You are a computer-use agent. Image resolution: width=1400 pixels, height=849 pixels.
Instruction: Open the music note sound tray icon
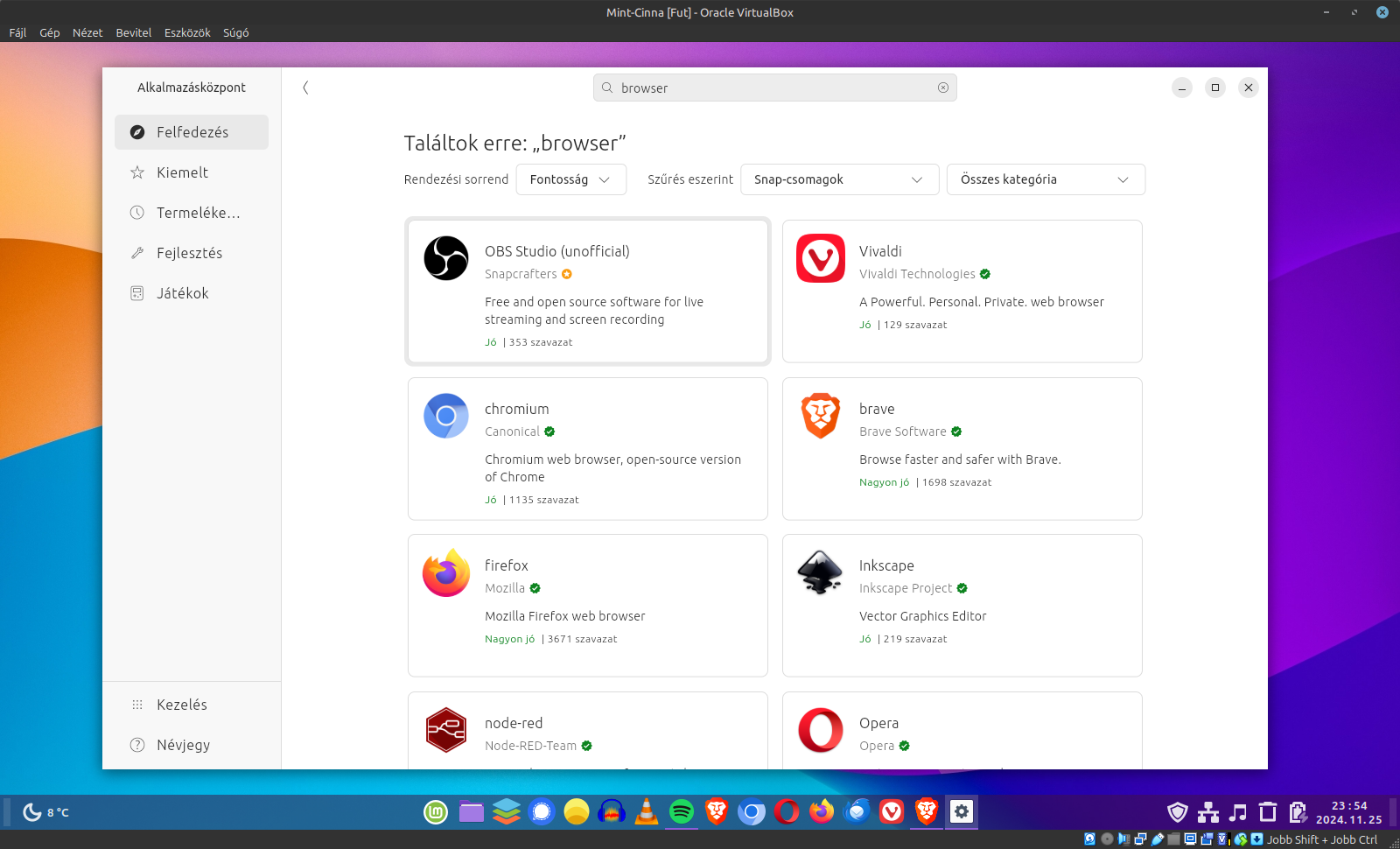pyautogui.click(x=1238, y=812)
